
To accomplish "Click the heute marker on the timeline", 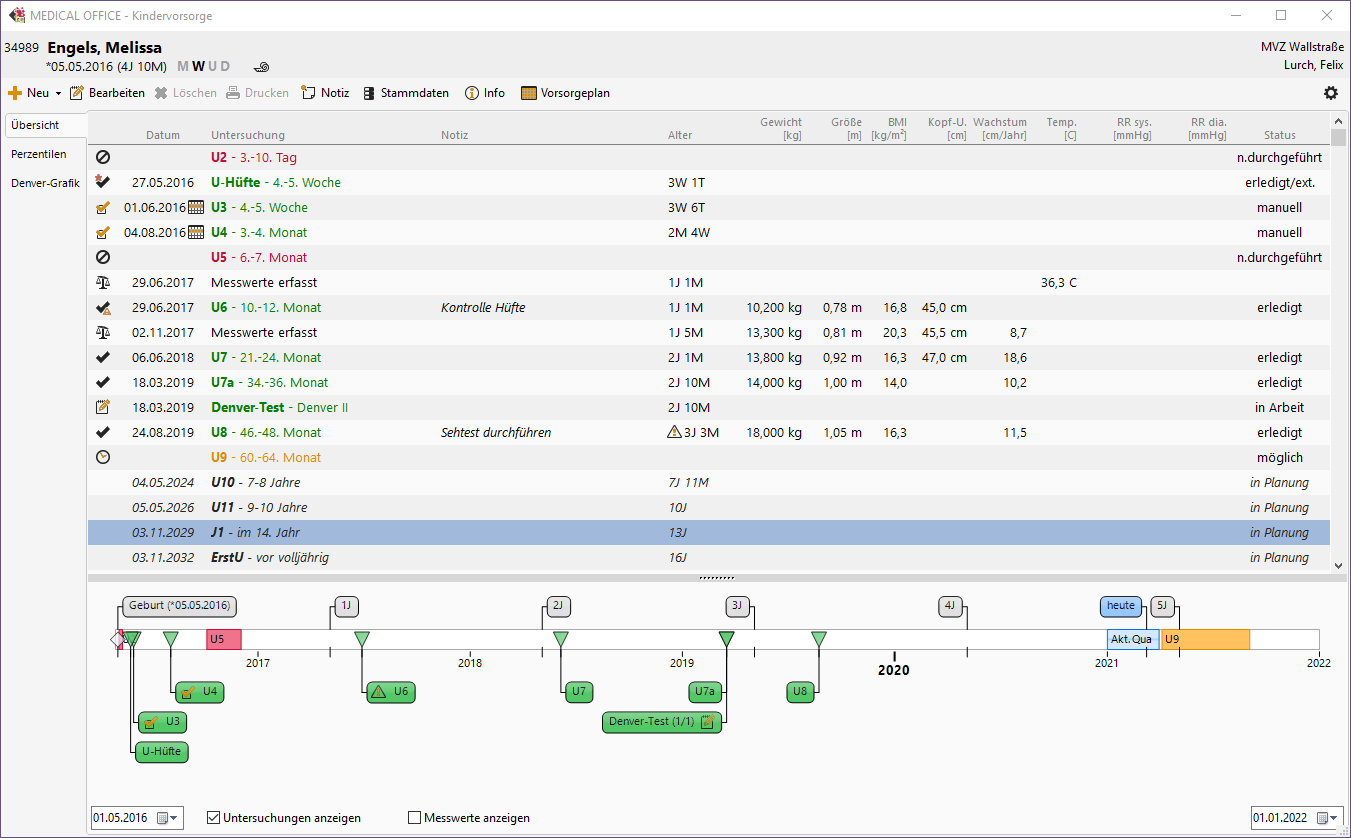I will click(1121, 605).
